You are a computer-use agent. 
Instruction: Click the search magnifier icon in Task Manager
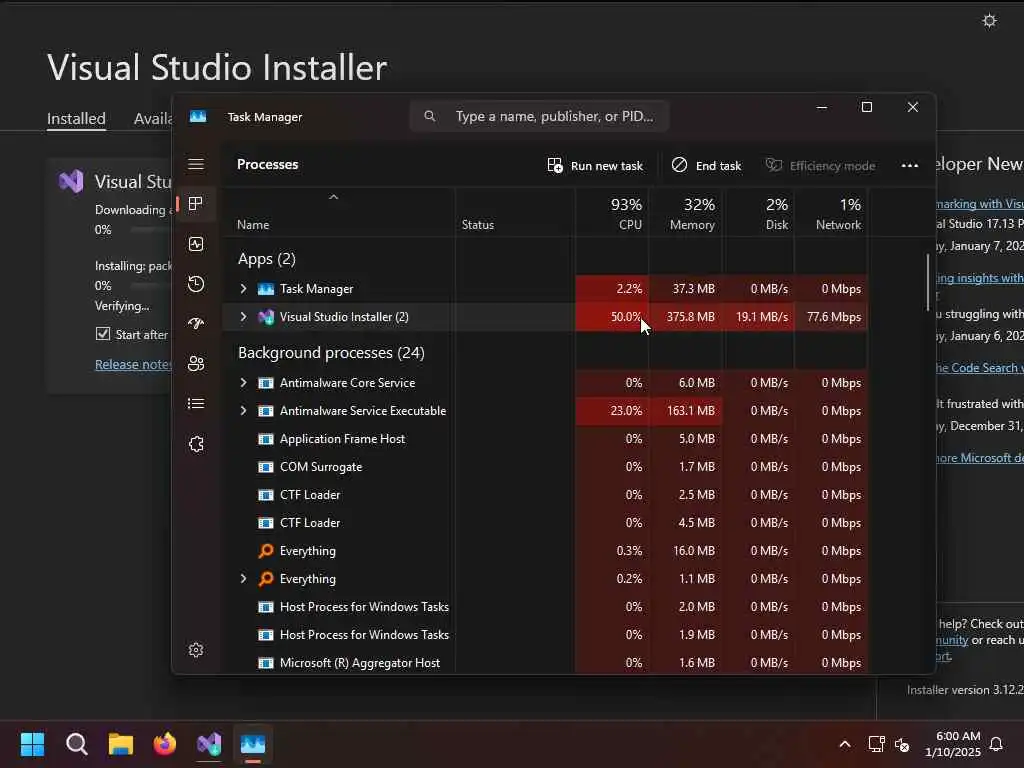click(429, 116)
